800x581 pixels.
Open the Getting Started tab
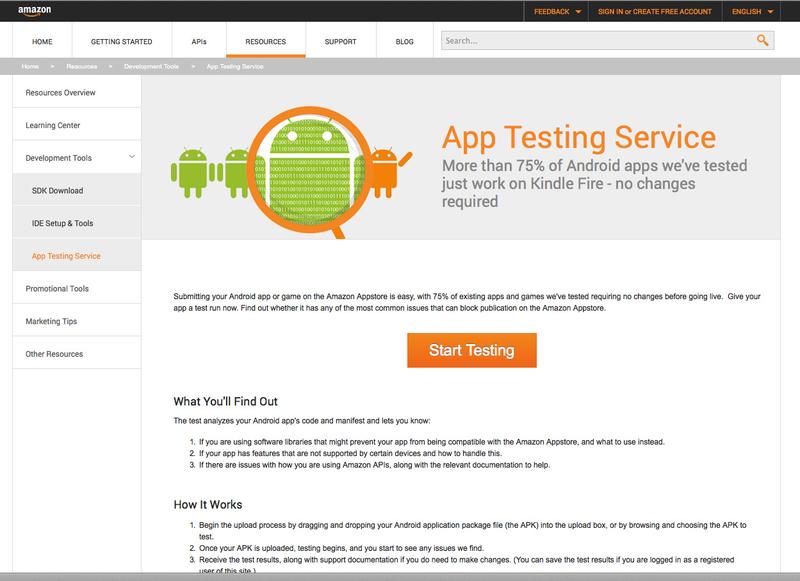(x=121, y=41)
